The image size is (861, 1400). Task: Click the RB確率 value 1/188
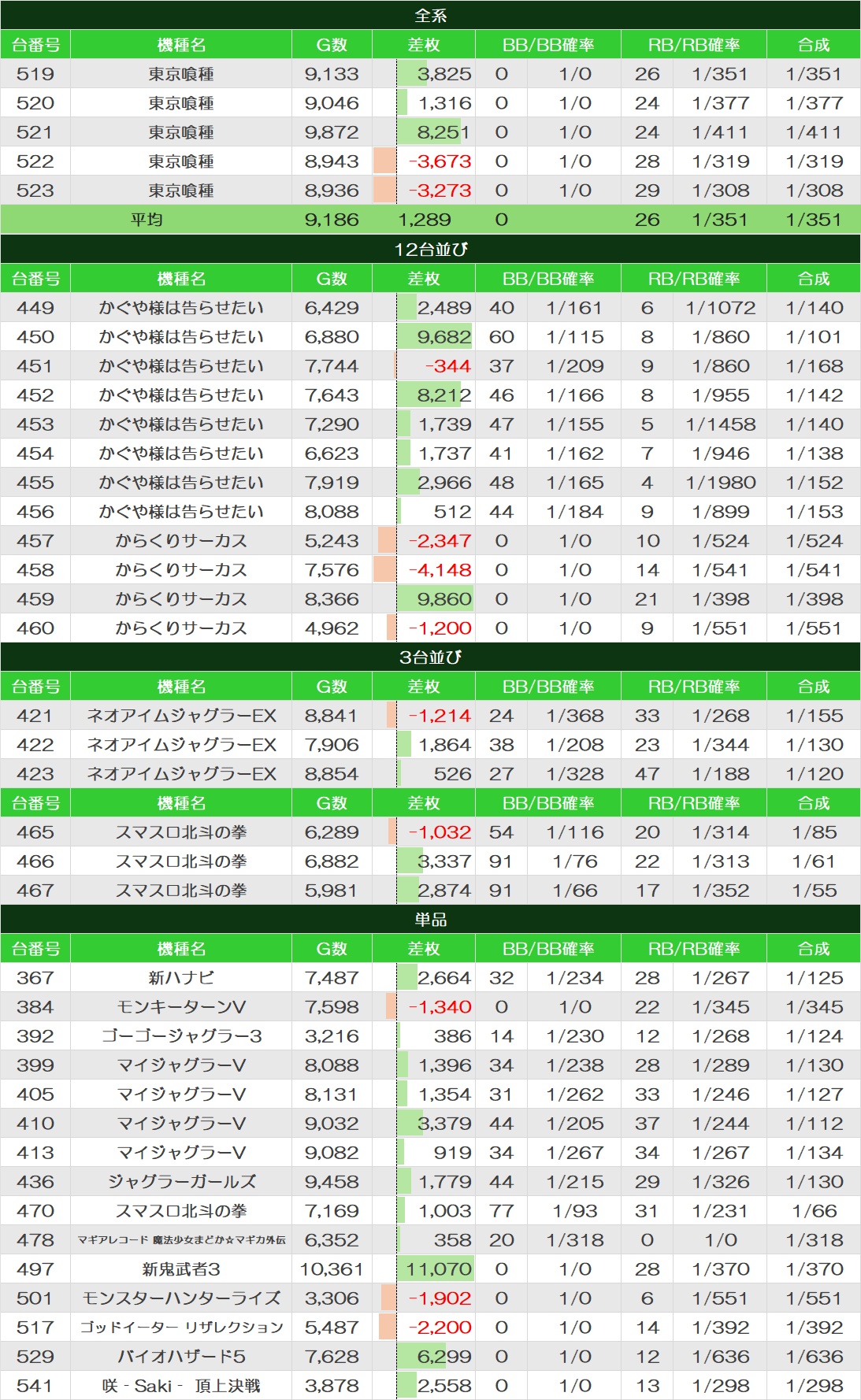pos(721,774)
